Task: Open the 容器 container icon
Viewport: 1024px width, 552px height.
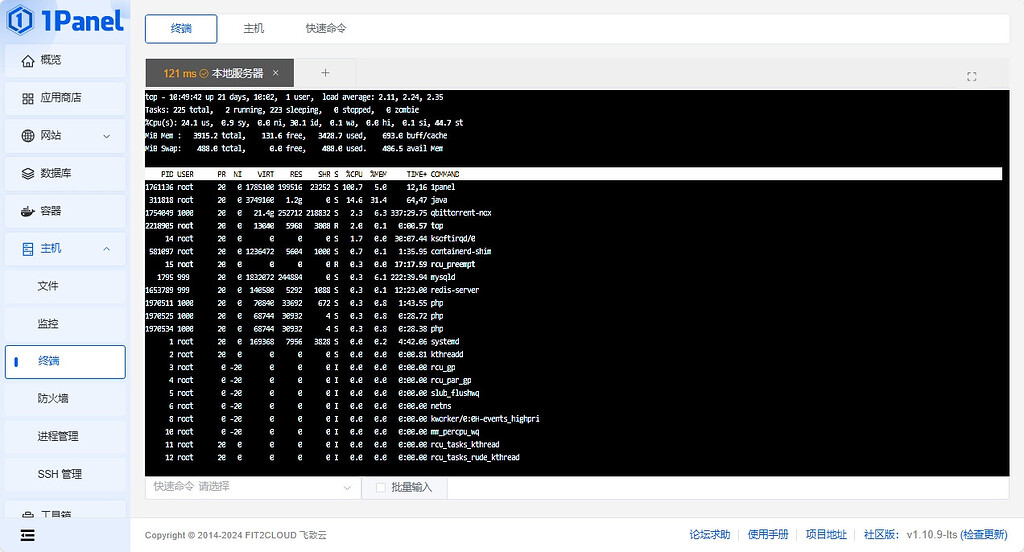Action: pyautogui.click(x=28, y=211)
